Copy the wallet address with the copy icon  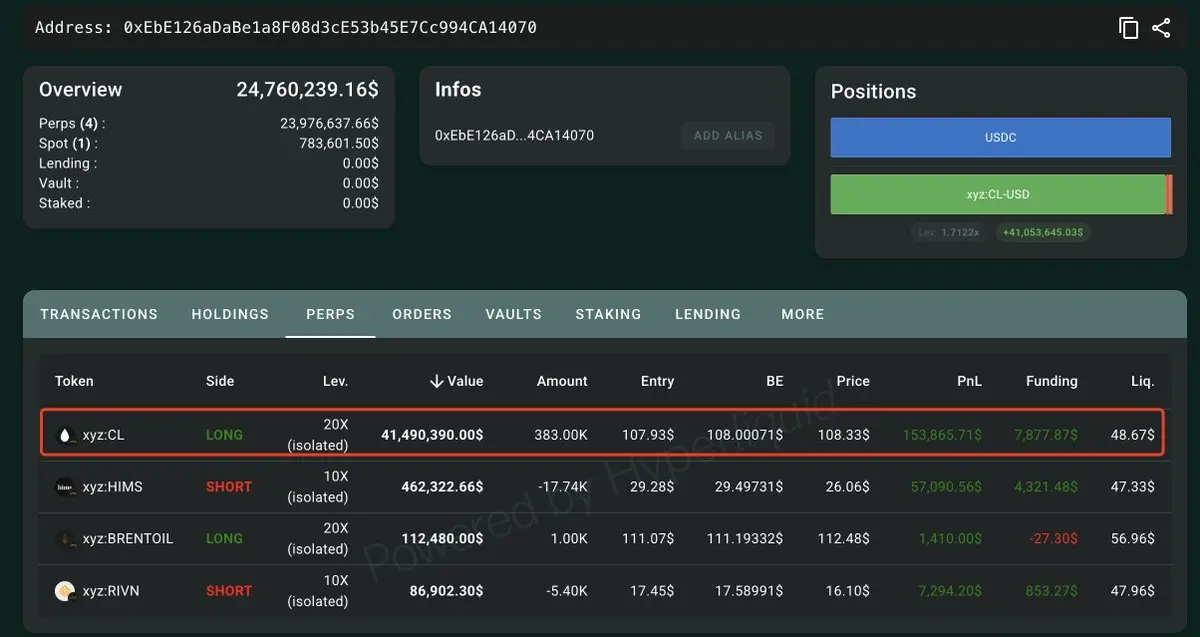point(1128,28)
